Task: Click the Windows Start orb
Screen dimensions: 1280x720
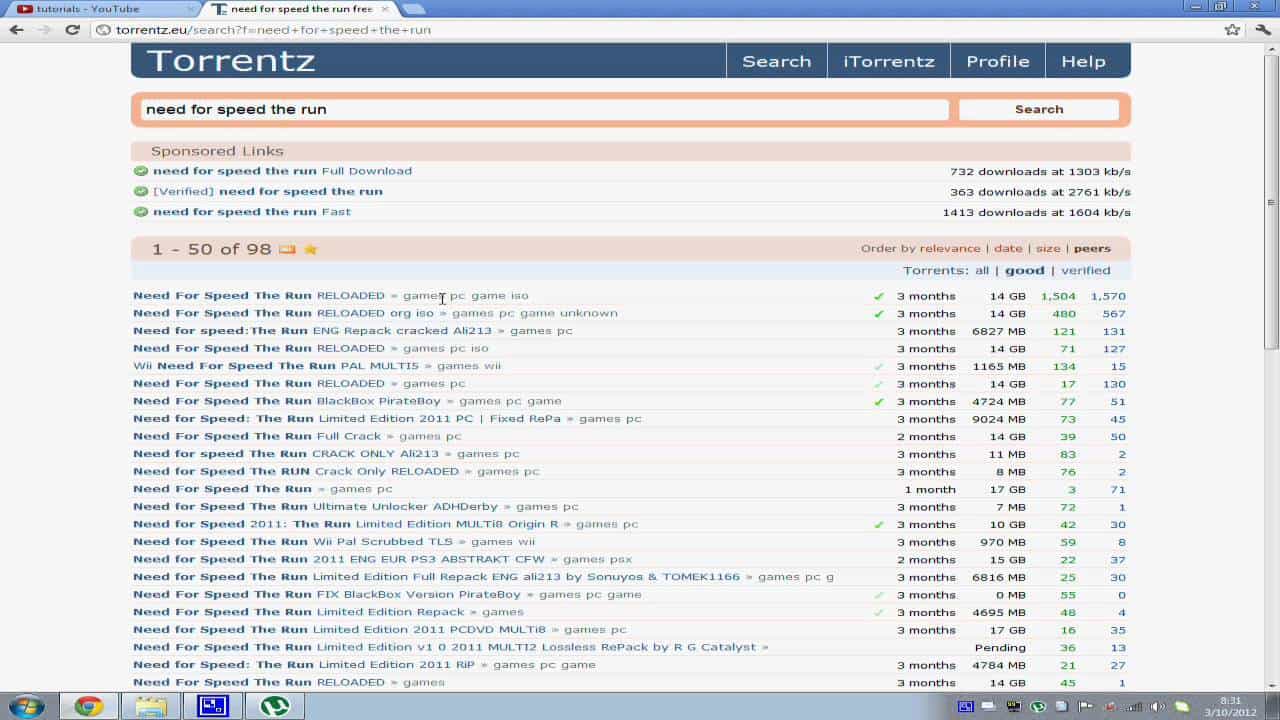Action: pos(26,705)
